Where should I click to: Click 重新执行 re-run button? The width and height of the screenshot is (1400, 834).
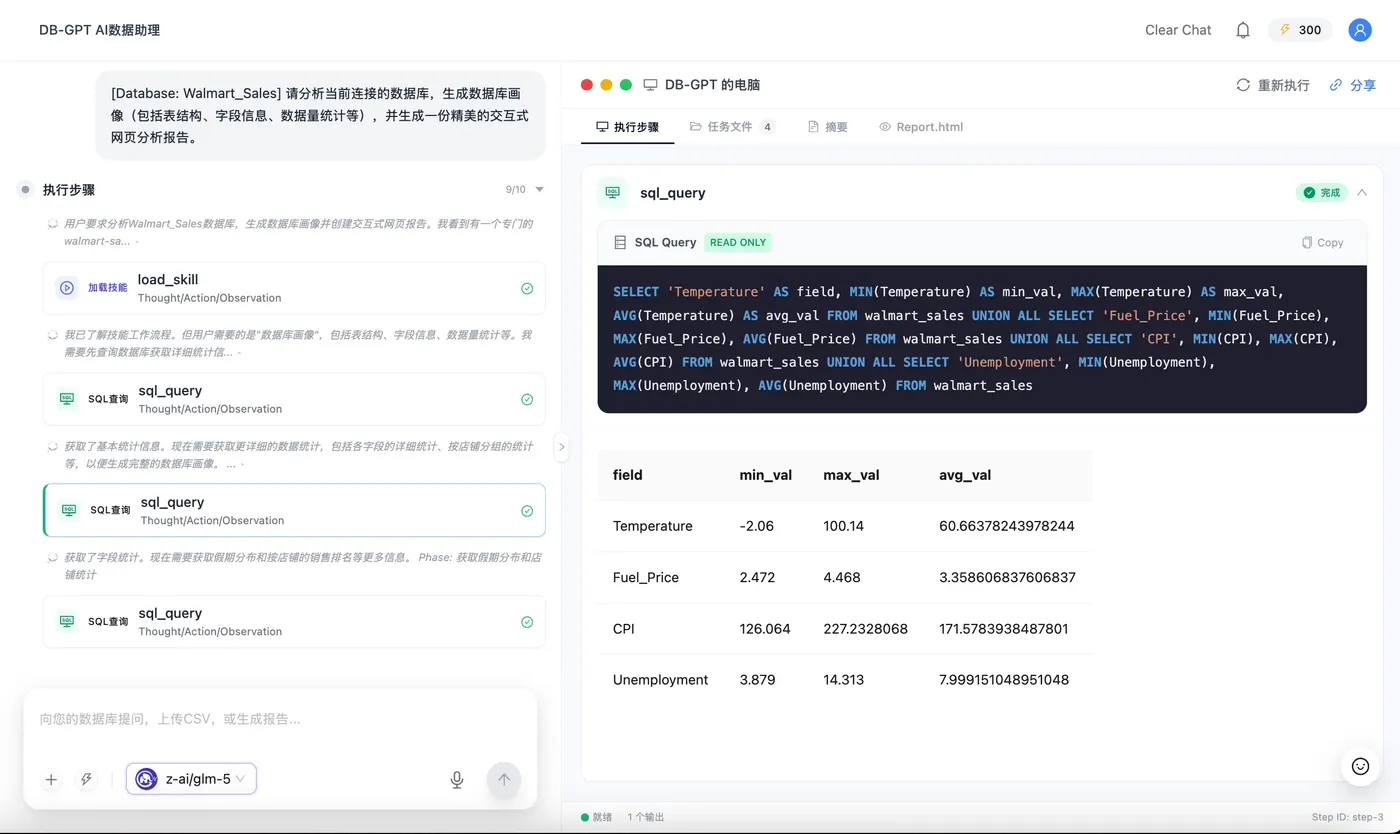click(x=1273, y=85)
